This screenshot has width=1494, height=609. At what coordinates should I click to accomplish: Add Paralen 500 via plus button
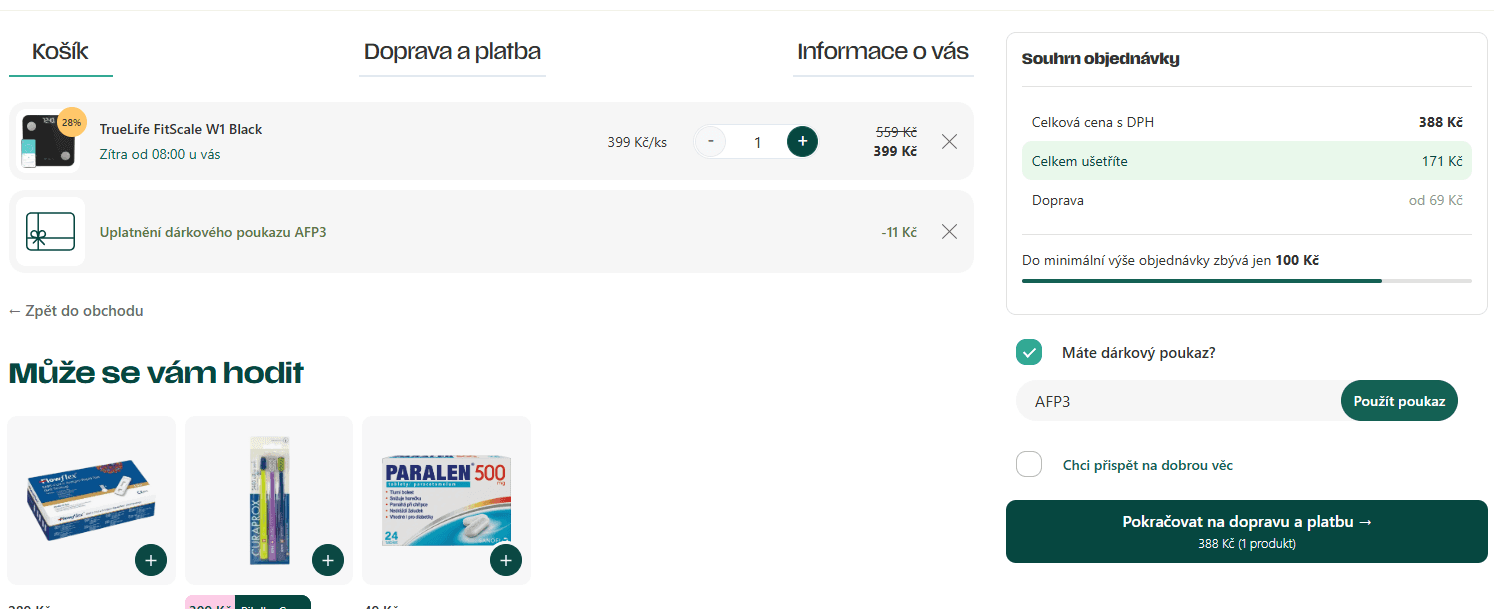(506, 560)
